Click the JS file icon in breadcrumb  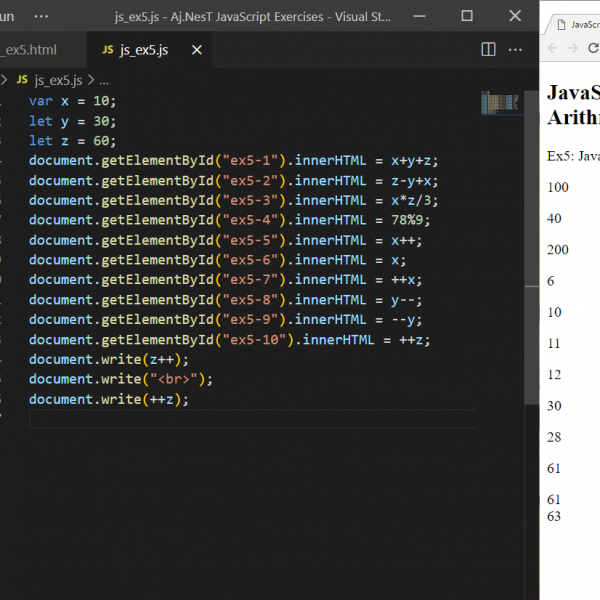pyautogui.click(x=22, y=80)
